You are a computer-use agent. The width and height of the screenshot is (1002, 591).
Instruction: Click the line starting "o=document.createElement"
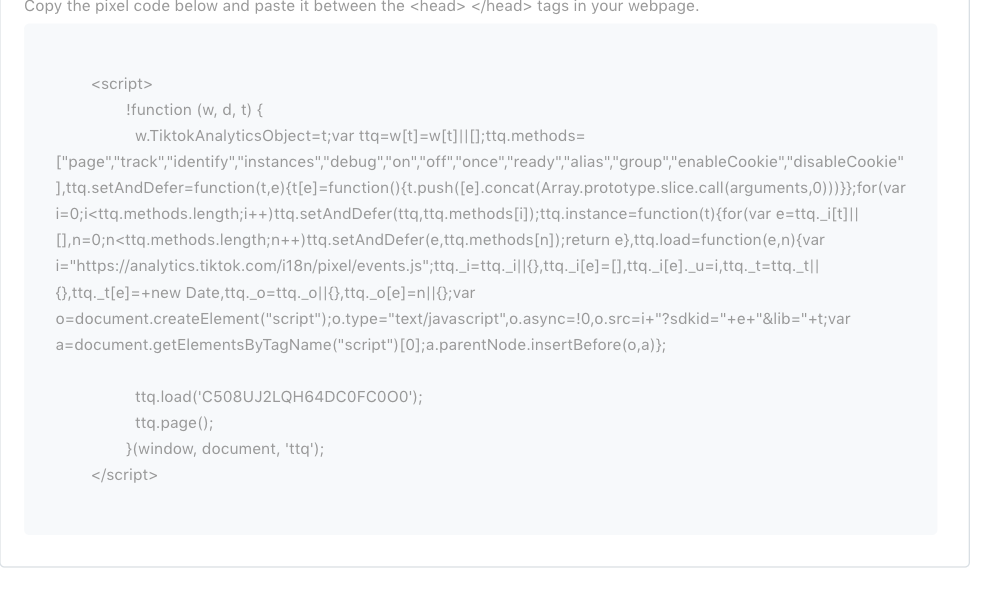click(x=453, y=319)
